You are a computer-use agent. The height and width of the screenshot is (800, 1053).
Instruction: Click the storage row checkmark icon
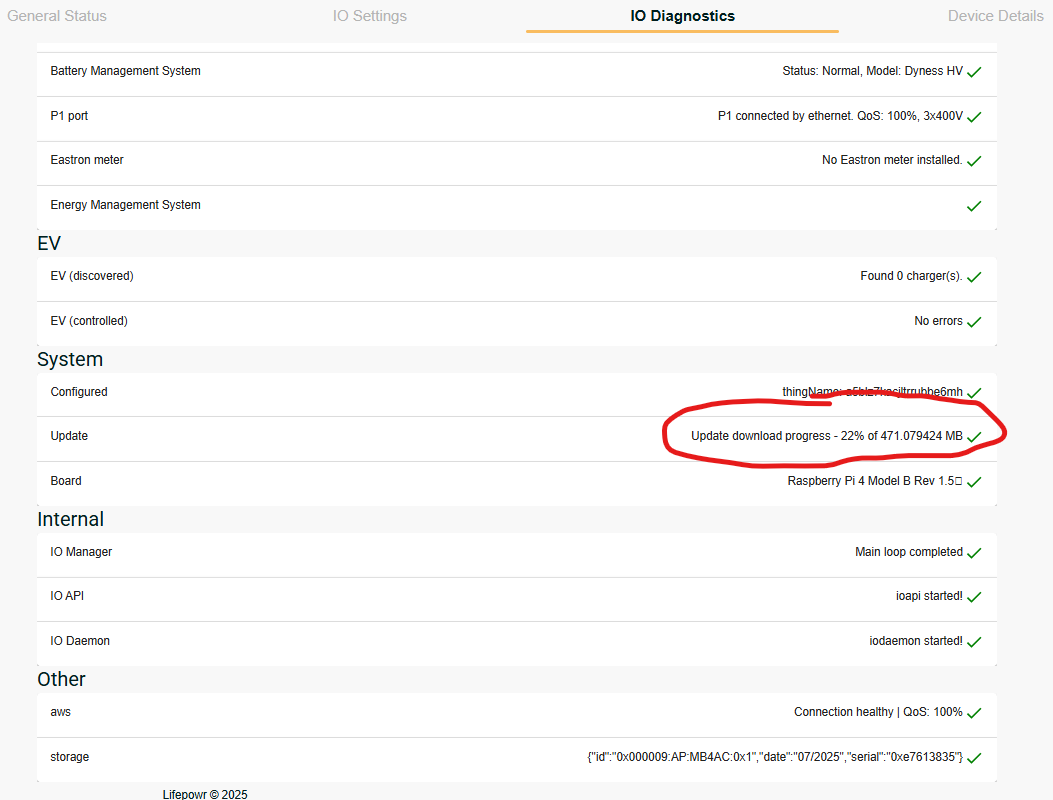tap(974, 758)
